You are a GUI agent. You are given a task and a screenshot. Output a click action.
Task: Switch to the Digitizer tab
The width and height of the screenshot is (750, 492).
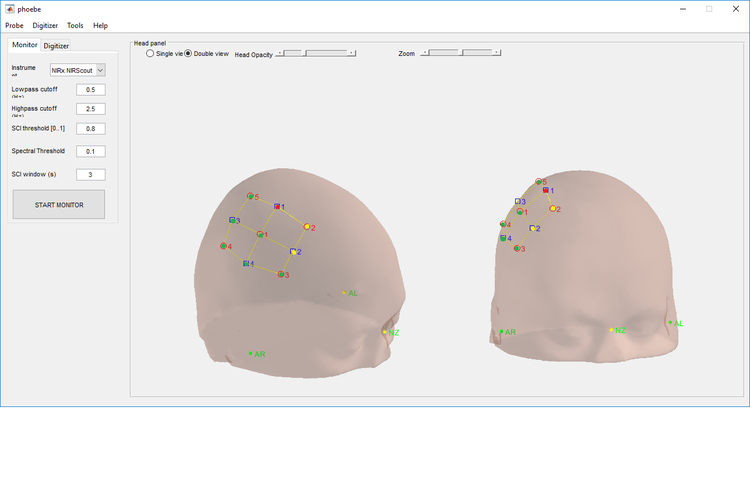pyautogui.click(x=56, y=46)
